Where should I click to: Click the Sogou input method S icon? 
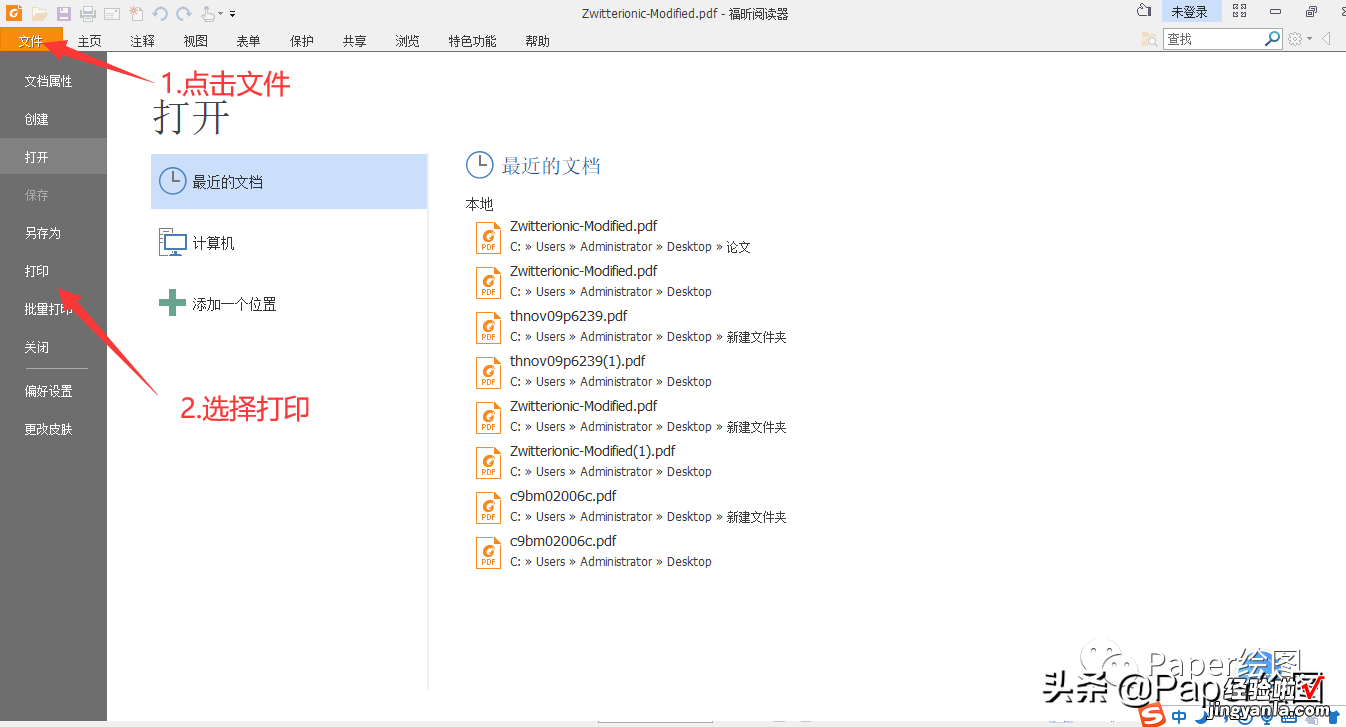[x=1154, y=717]
